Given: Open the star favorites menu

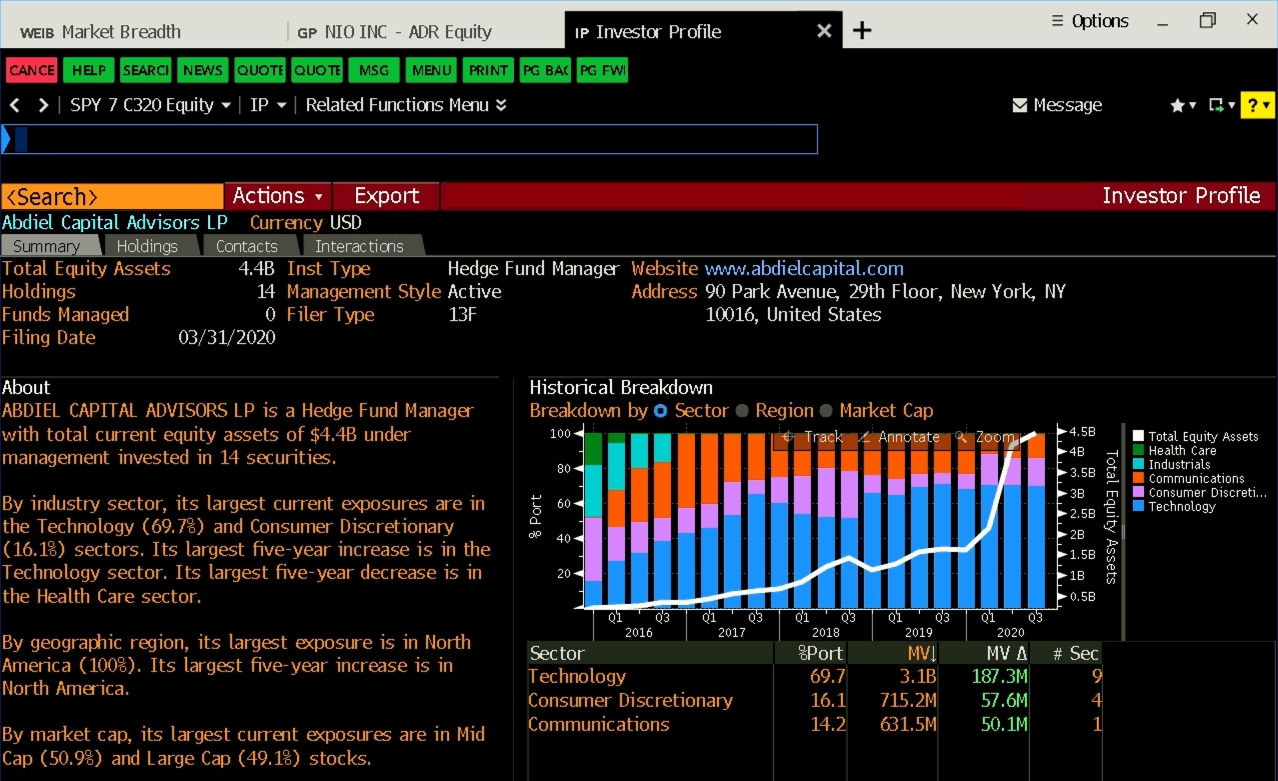Looking at the screenshot, I should pos(1178,105).
